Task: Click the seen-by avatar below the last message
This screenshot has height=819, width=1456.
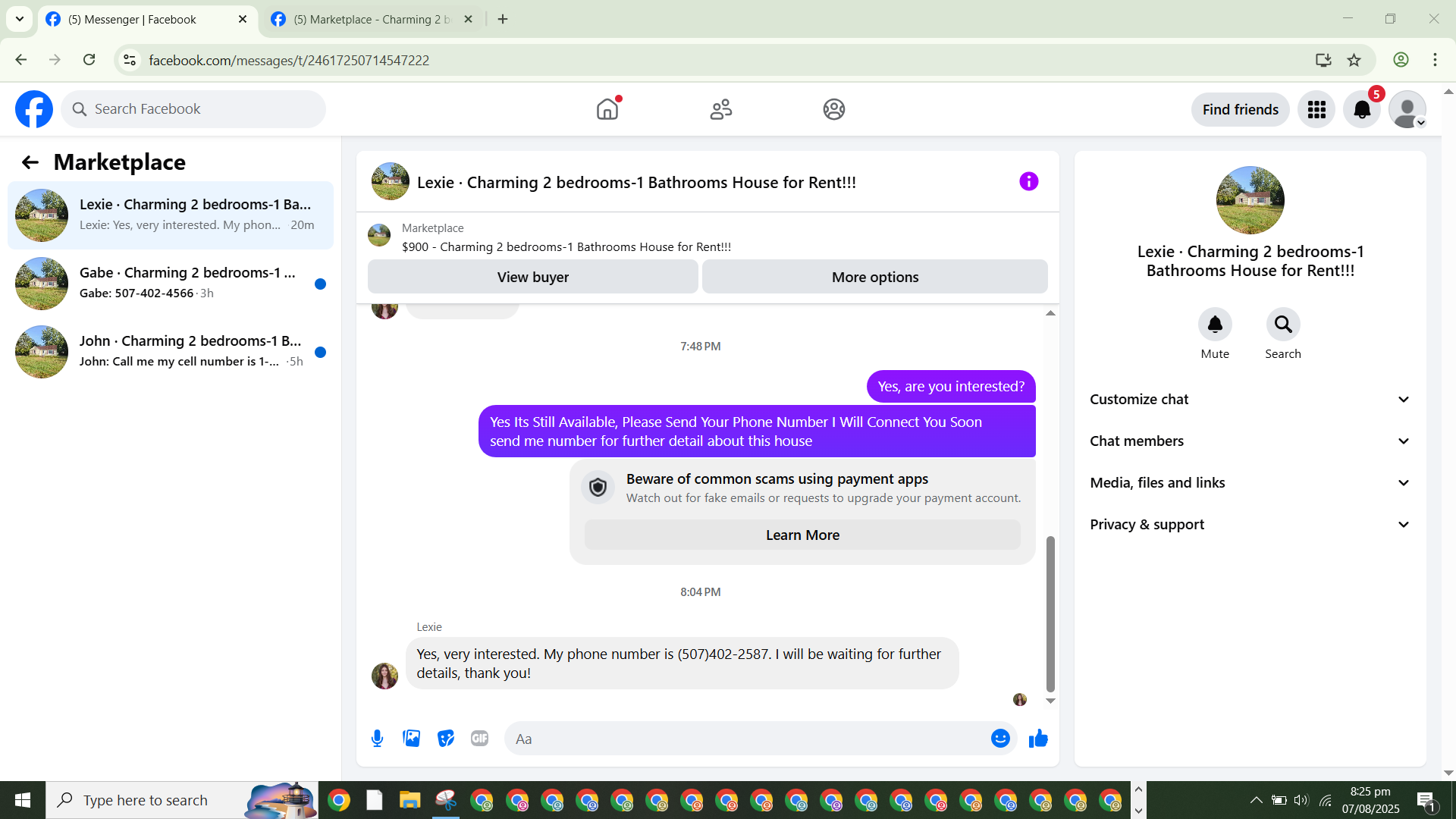Action: tap(1020, 700)
